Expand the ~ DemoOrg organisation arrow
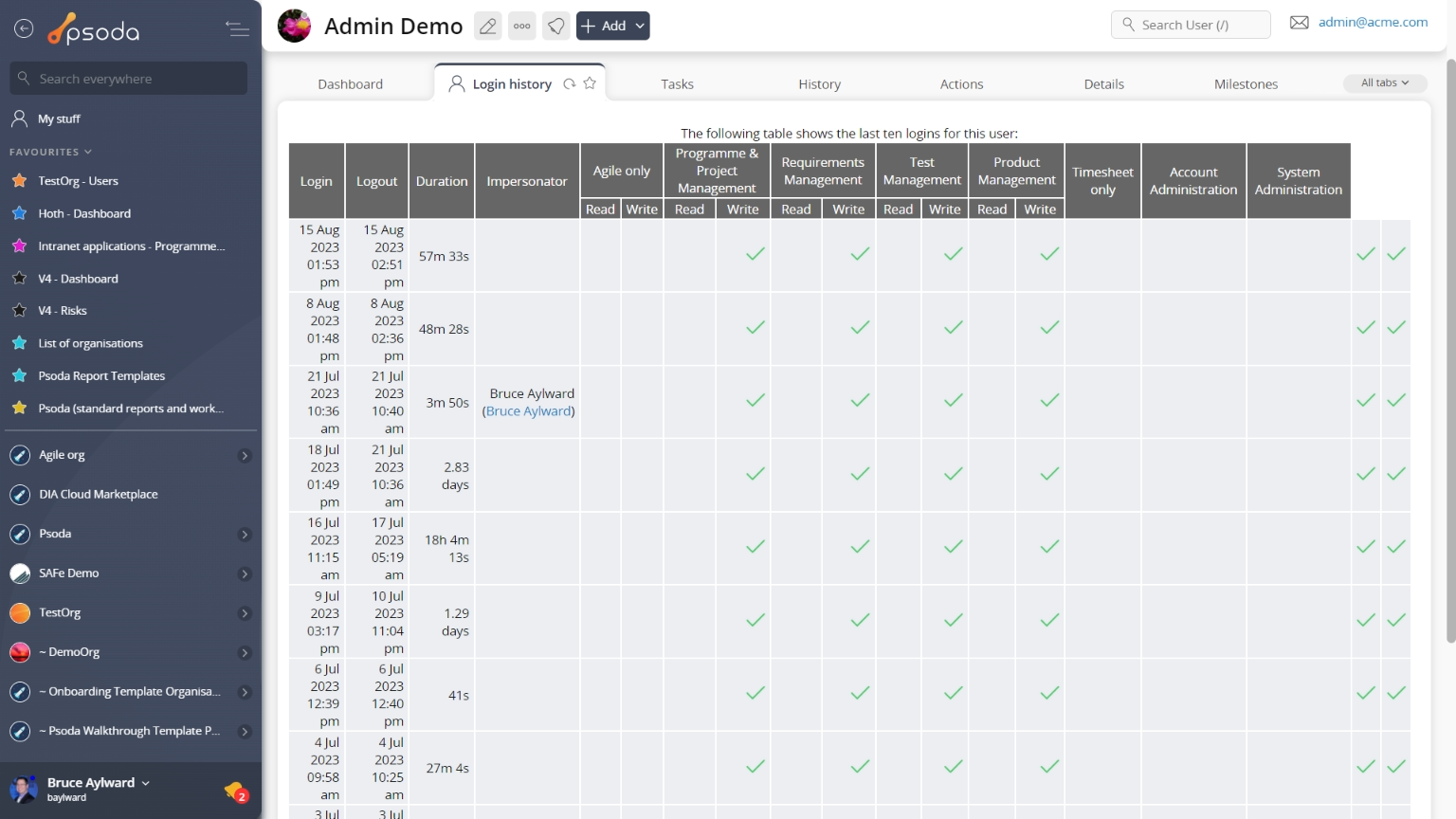 pyautogui.click(x=245, y=653)
